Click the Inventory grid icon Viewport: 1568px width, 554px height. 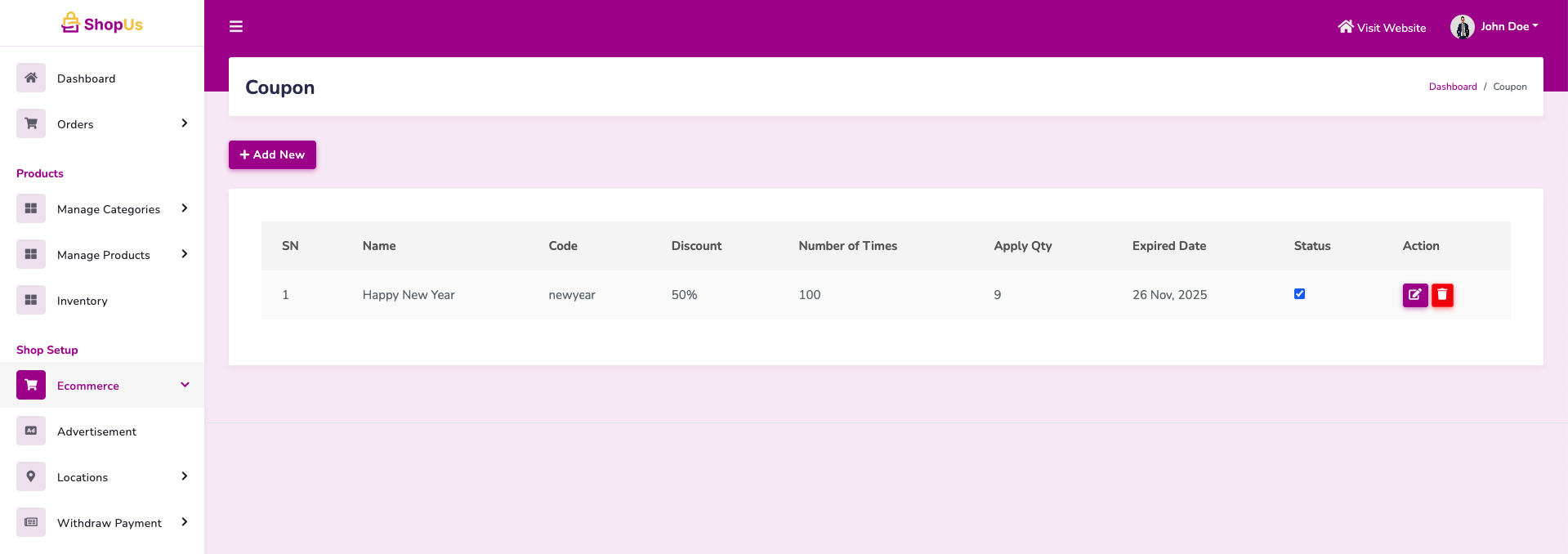pos(31,301)
